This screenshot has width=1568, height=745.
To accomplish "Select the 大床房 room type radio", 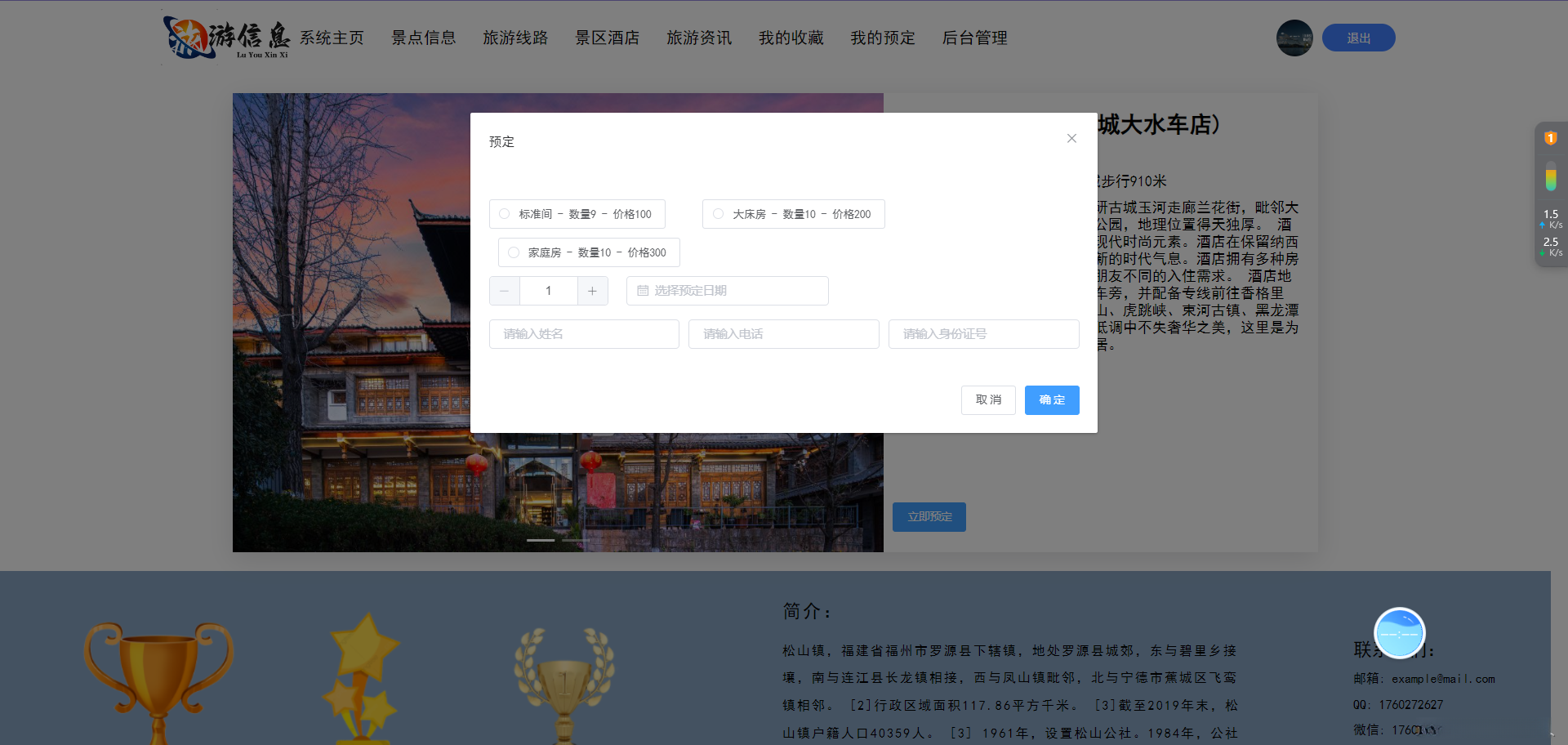I will pyautogui.click(x=719, y=214).
